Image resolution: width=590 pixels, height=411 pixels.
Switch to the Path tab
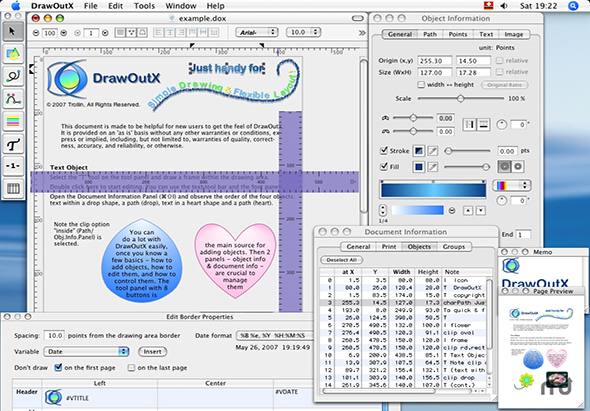[x=430, y=34]
